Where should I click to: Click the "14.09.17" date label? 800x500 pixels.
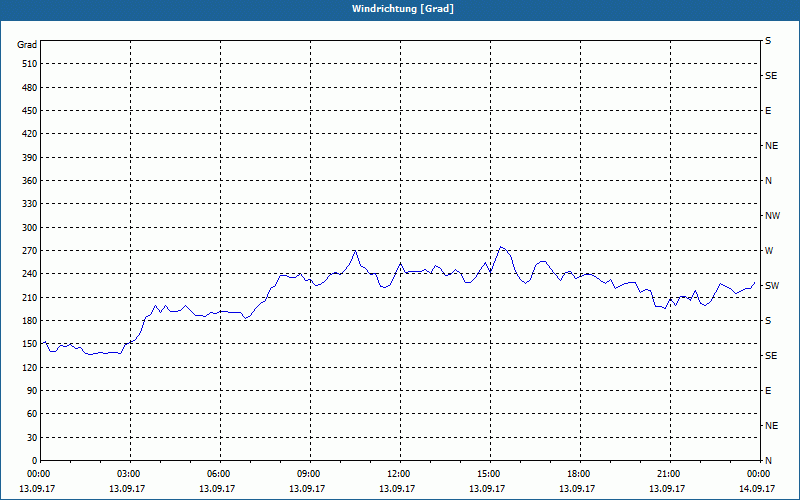[x=757, y=489]
